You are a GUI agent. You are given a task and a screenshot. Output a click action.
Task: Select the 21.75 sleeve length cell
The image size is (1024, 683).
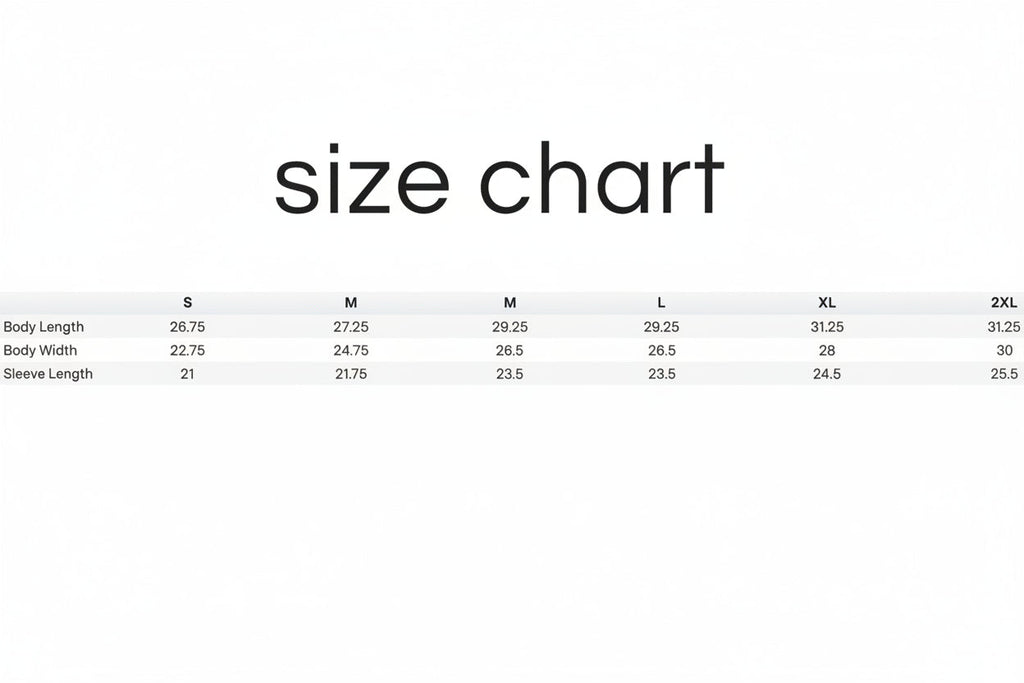(351, 374)
